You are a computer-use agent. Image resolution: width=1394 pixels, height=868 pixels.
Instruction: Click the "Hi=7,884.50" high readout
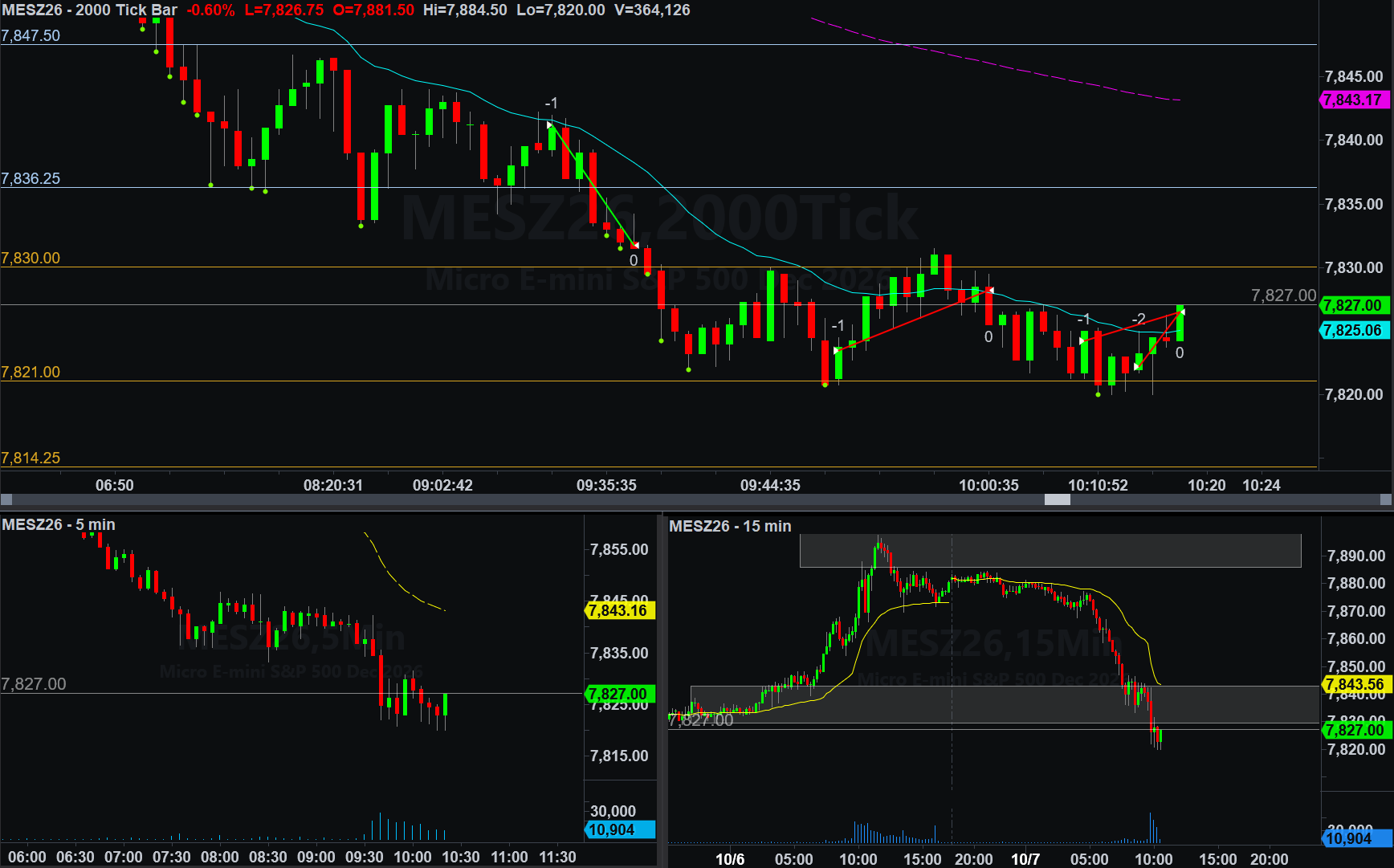point(465,10)
